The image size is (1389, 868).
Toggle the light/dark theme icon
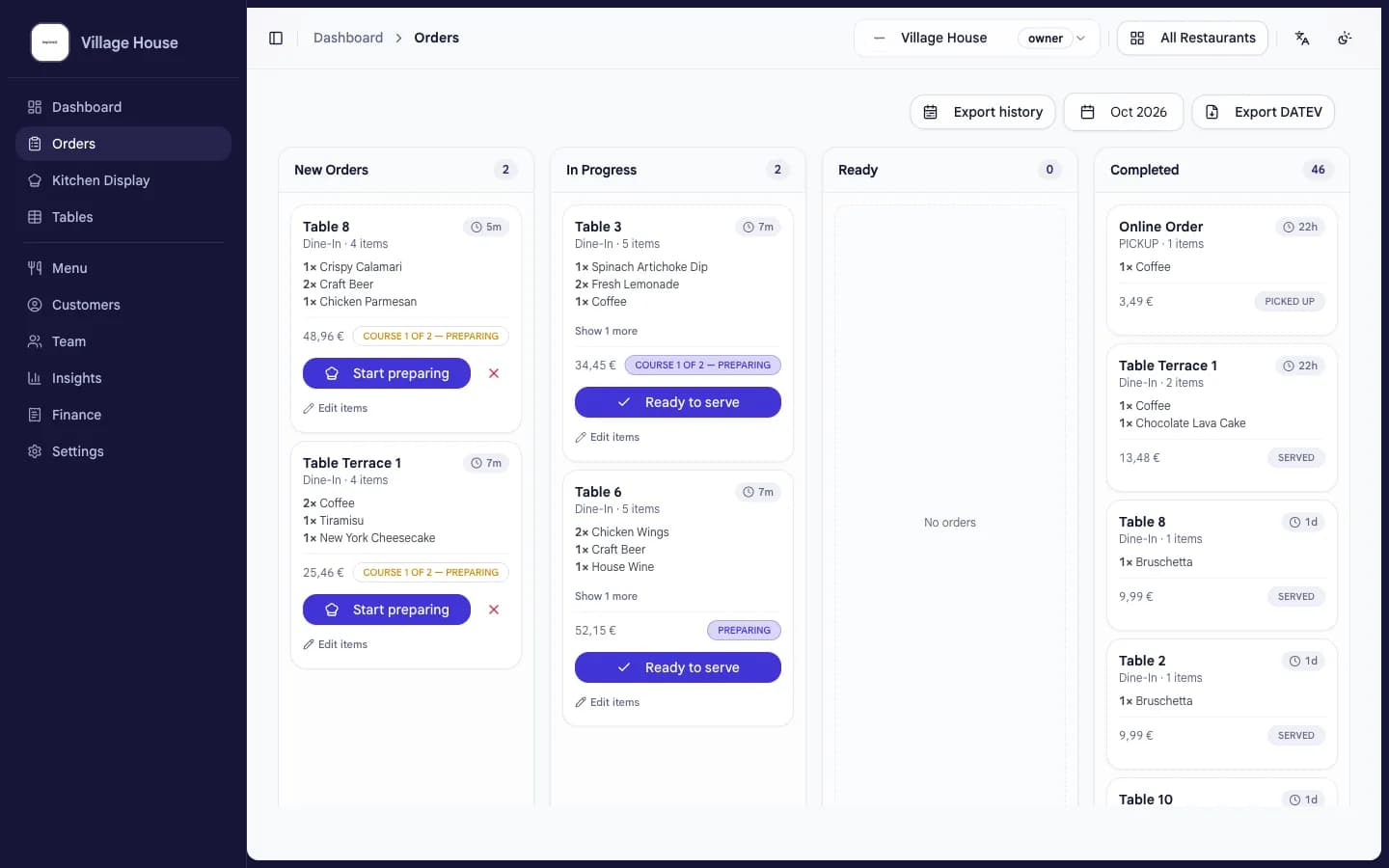[x=1345, y=38]
